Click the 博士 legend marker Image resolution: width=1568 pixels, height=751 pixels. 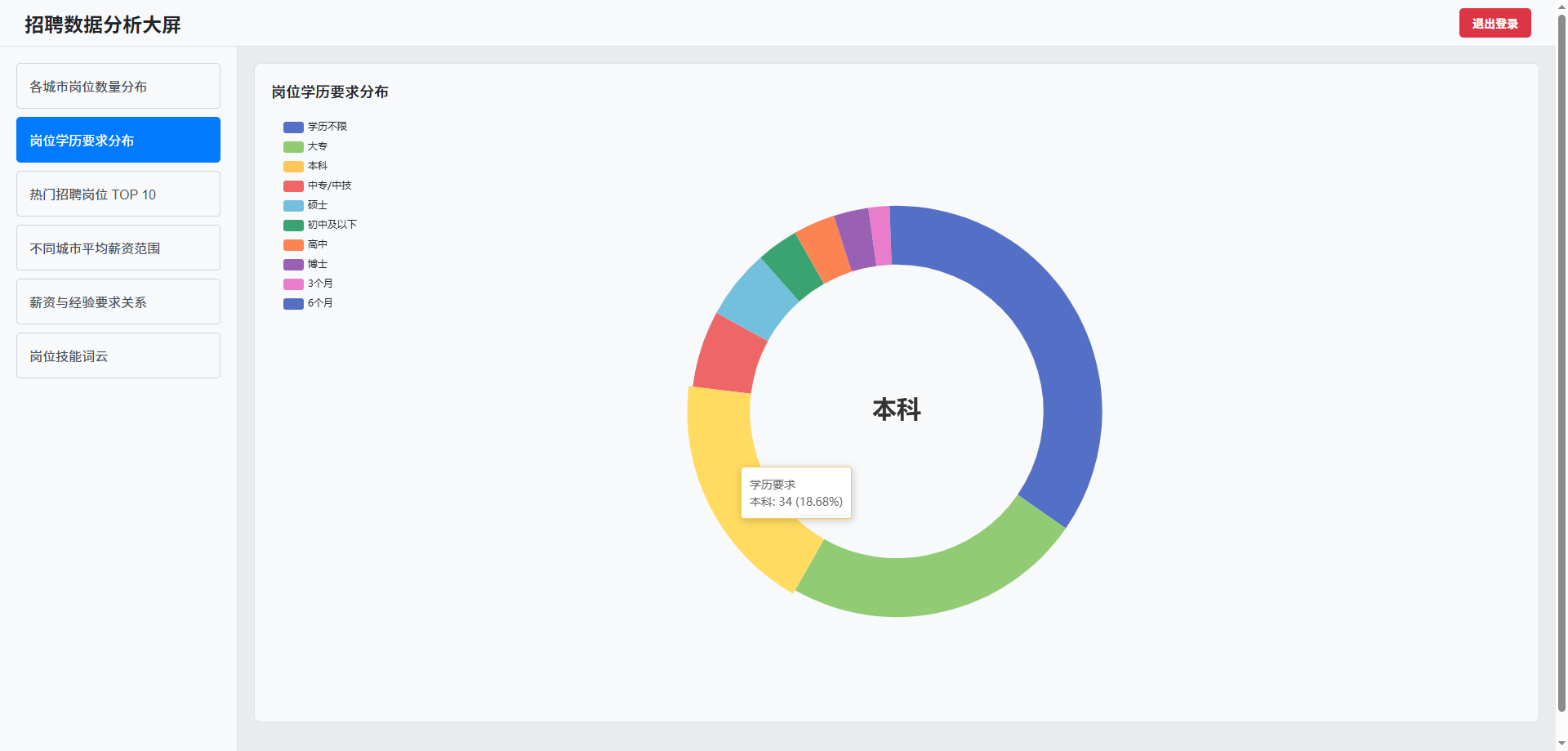[293, 264]
